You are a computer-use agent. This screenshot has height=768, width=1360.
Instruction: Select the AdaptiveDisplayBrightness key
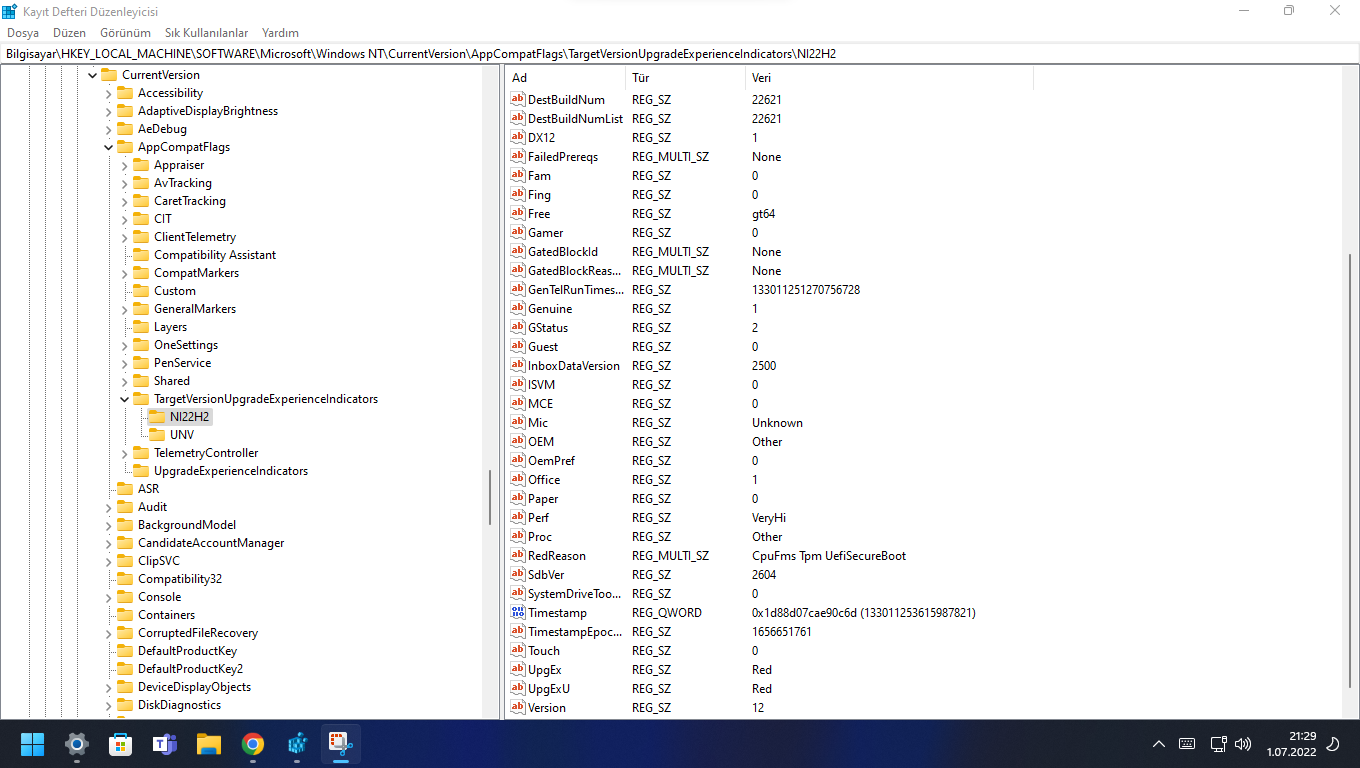tap(208, 111)
